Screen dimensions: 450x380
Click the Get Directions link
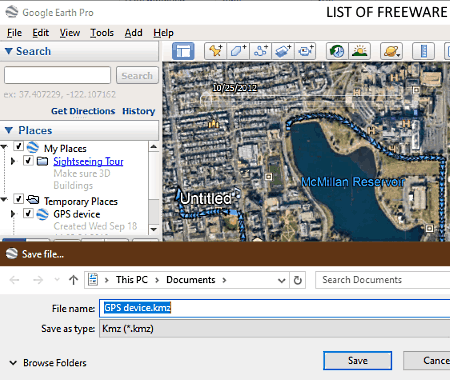pyautogui.click(x=83, y=111)
